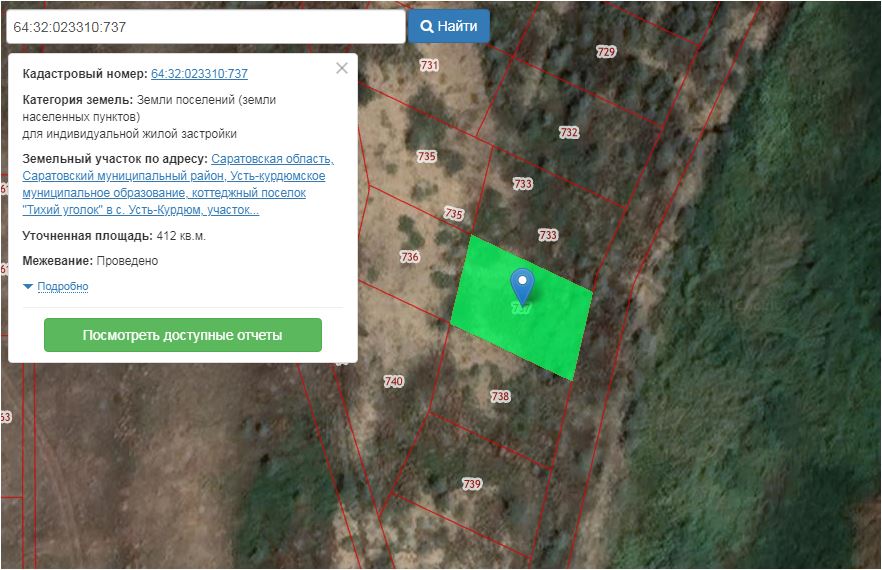Click the 733 label touching the green parcel
The width and height of the screenshot is (882, 570).
point(548,236)
